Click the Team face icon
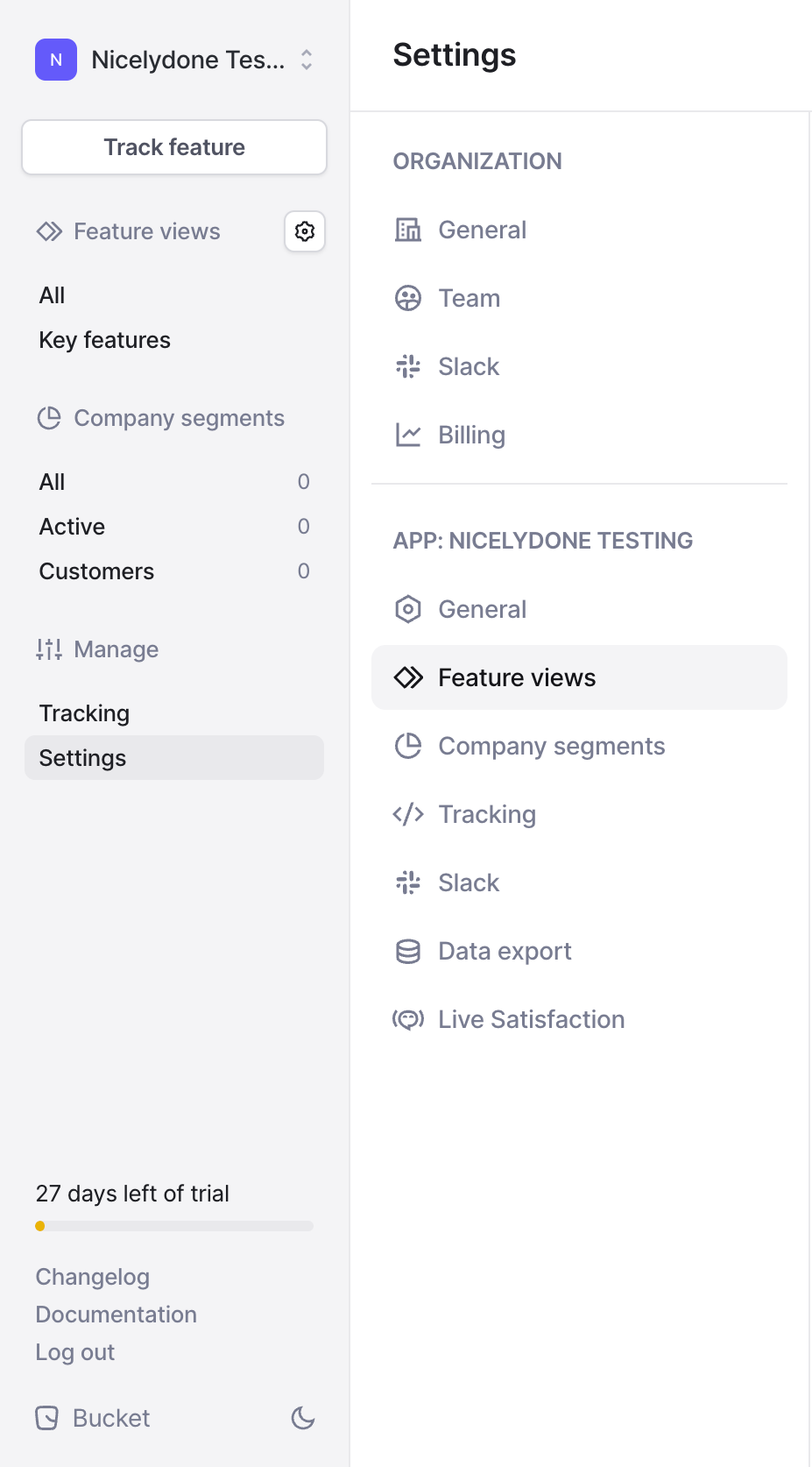Image resolution: width=812 pixels, height=1467 pixels. pos(408,298)
